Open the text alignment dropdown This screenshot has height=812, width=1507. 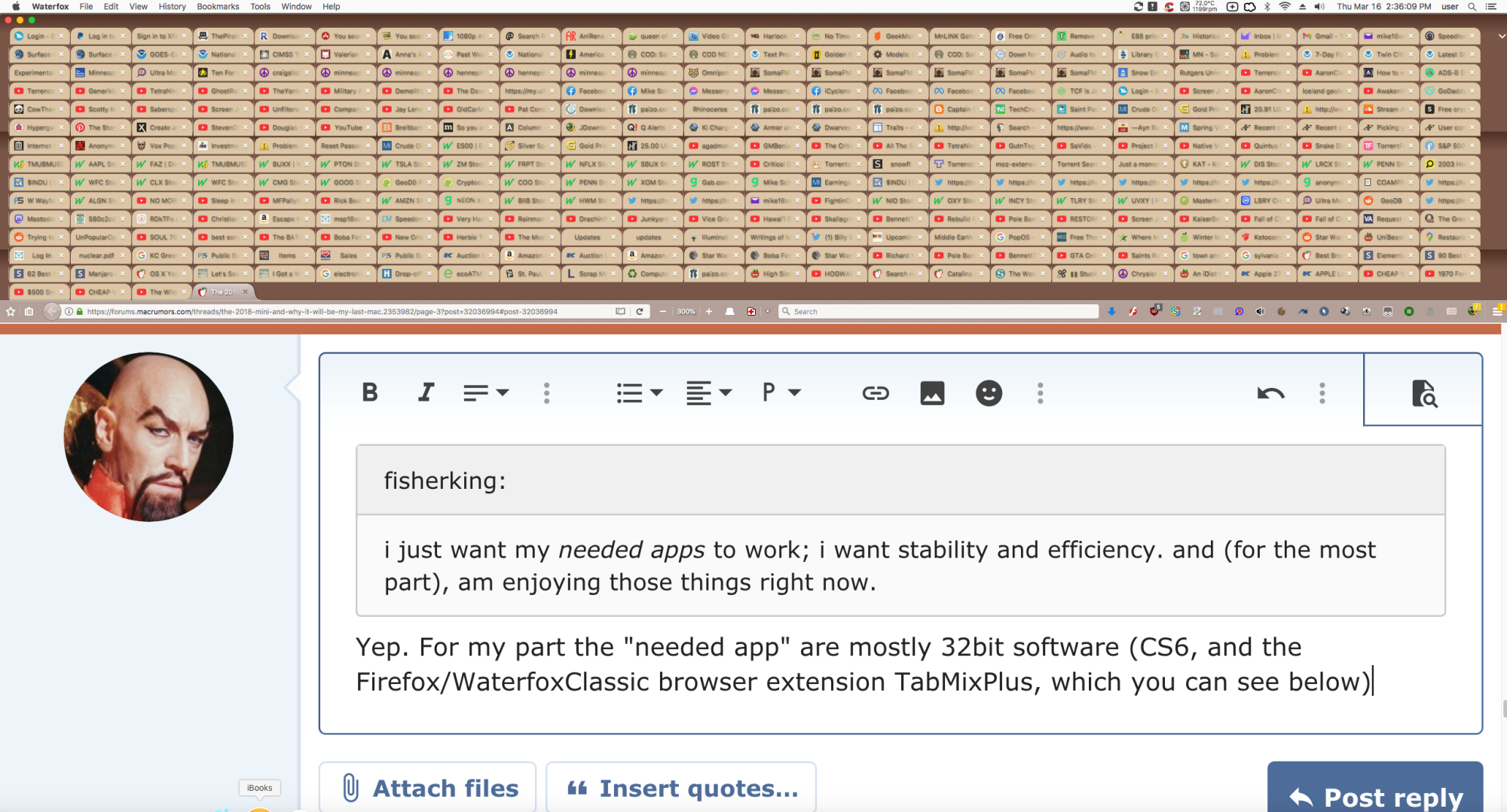[709, 392]
